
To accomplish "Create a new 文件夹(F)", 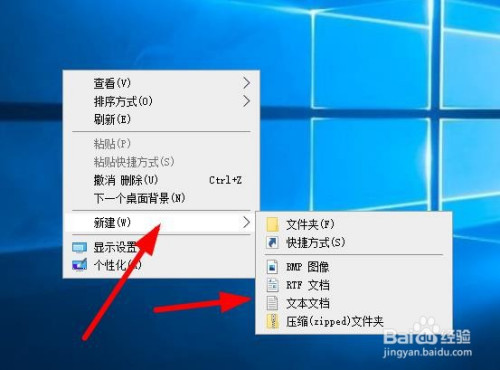I will [353, 224].
